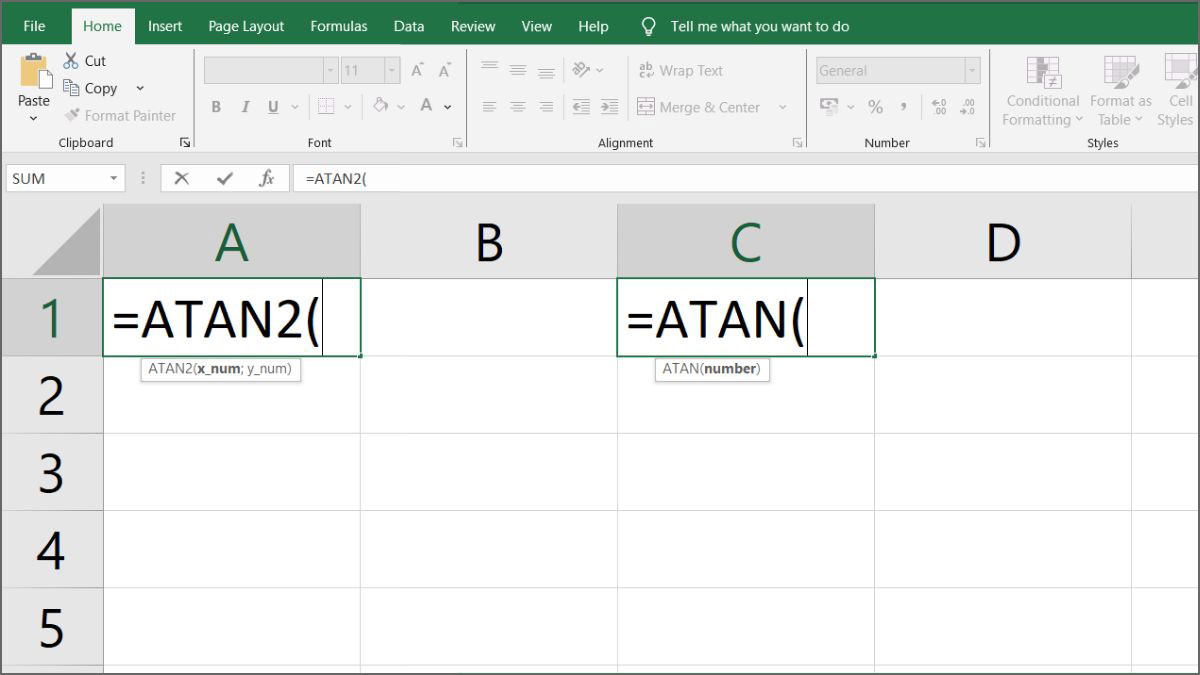The image size is (1200, 675).
Task: Toggle Bold formatting
Action: pos(216,107)
